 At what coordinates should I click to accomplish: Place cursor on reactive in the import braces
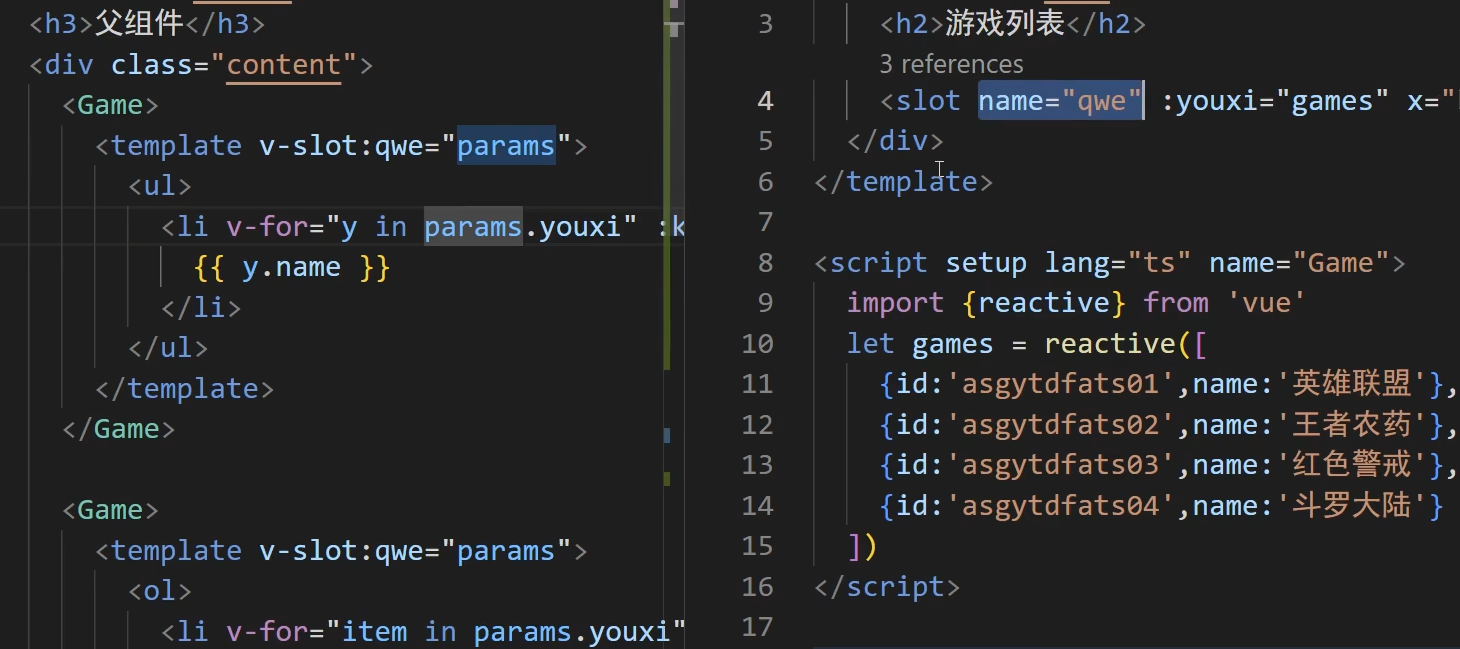click(1043, 303)
